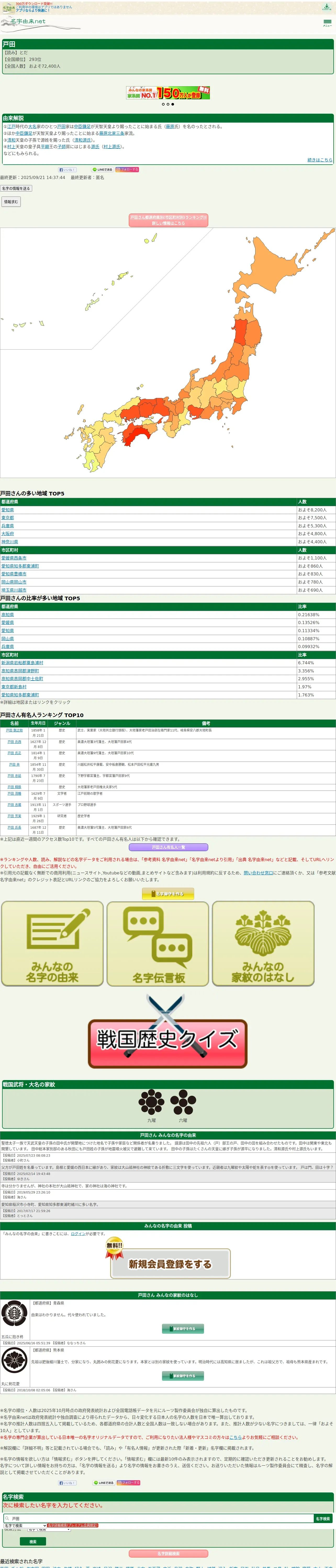This screenshot has width=336, height=1568.
Task: Open the 高知県 prefecture link
Action: tap(7, 615)
